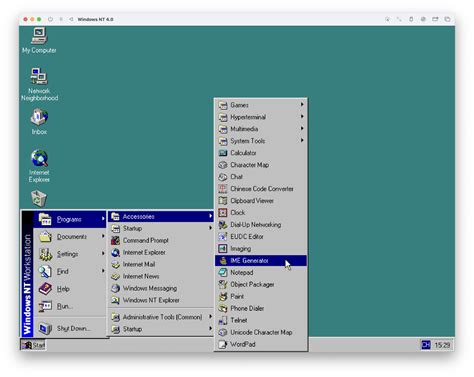Select Internet News from Programs menu
474x377 pixels.
point(160,276)
